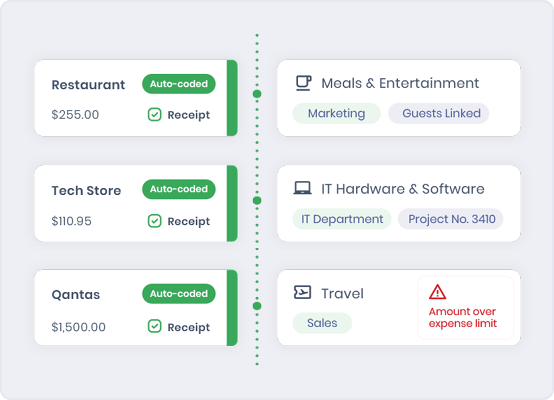Click the green timeline dot beside Qantas
Viewport: 554px width, 400px height.
pos(257,306)
